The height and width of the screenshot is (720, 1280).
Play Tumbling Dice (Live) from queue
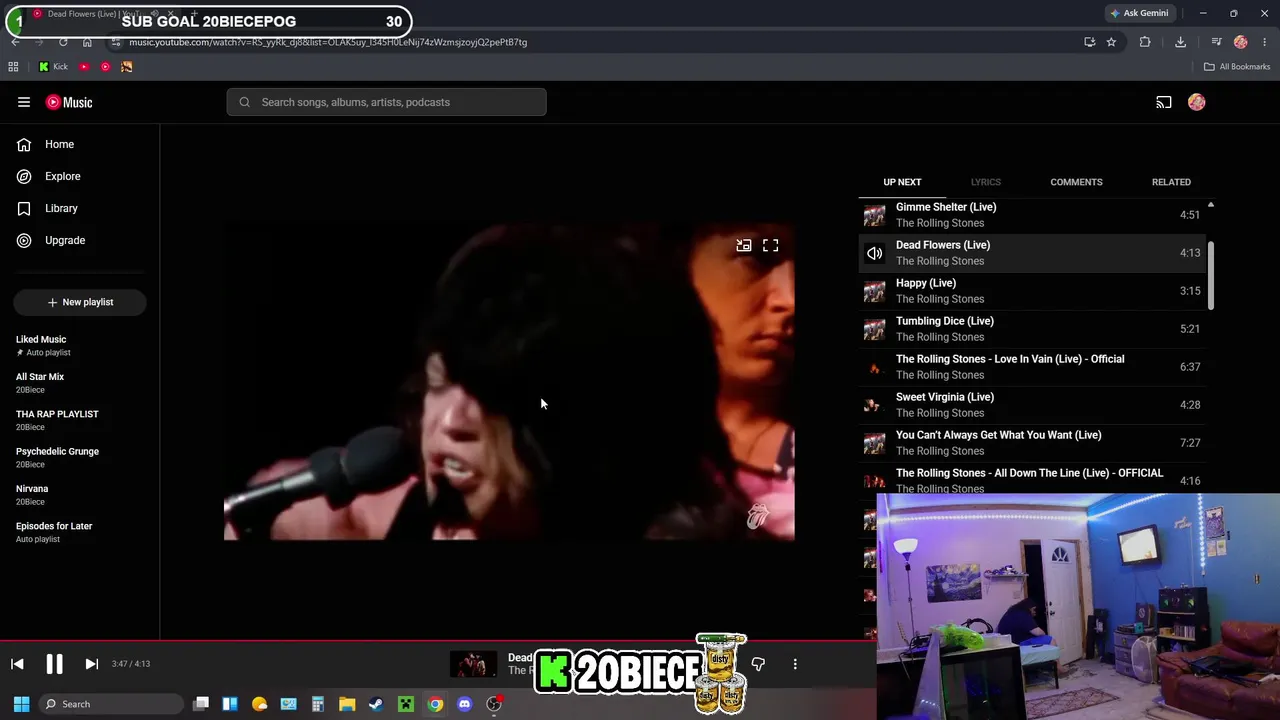[1033, 329]
